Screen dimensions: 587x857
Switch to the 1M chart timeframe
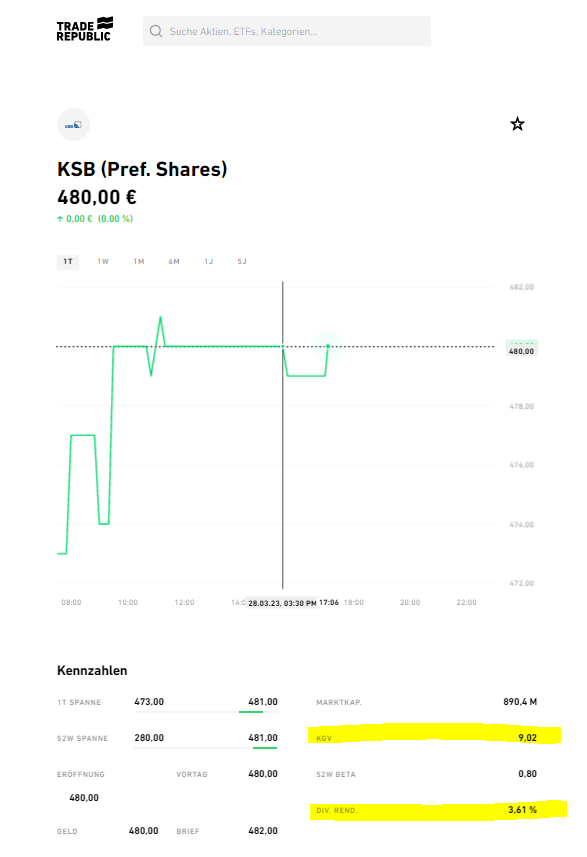(138, 261)
